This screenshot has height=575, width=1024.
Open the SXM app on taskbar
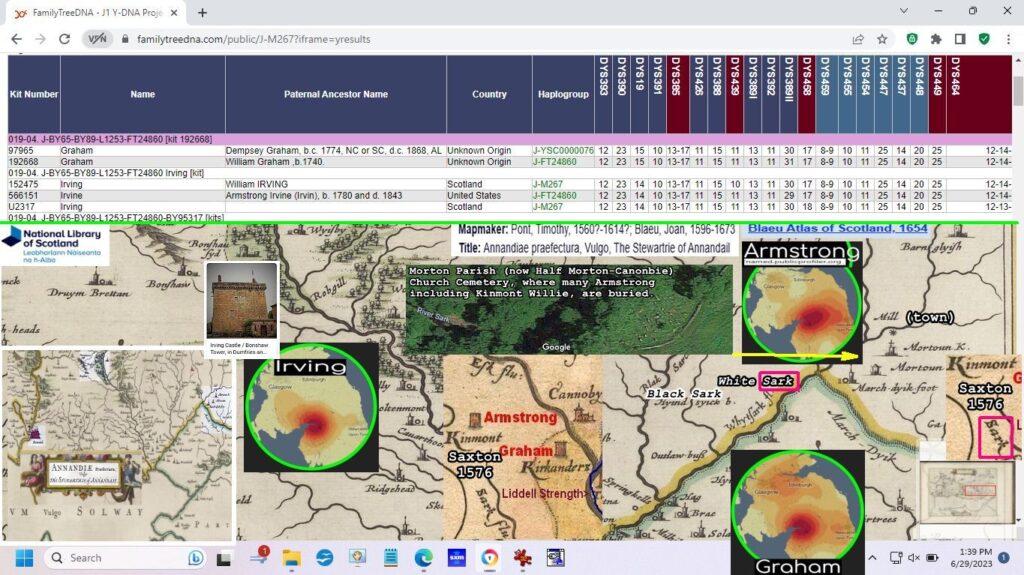coord(456,558)
